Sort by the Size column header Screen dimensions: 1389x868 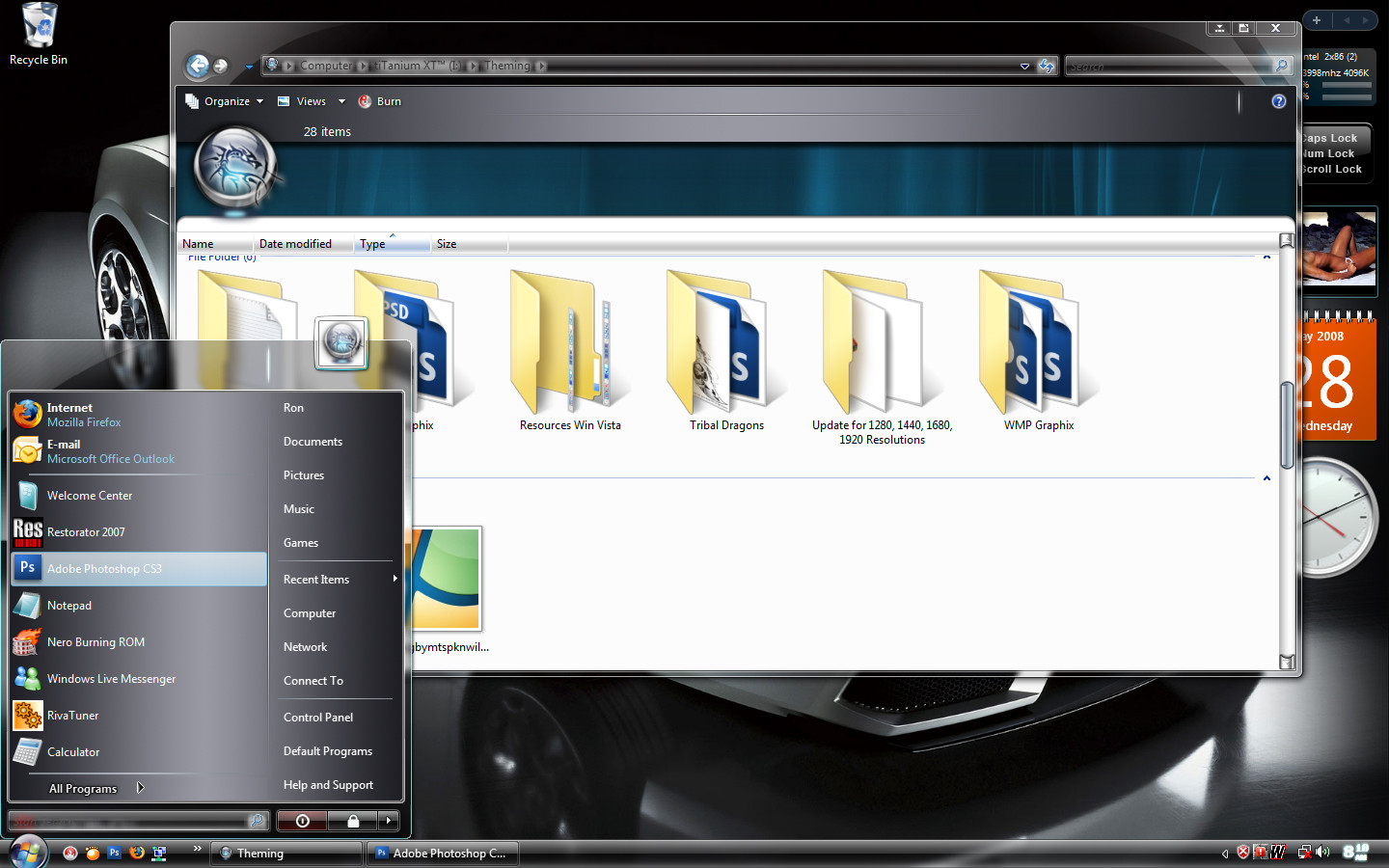[x=470, y=244]
